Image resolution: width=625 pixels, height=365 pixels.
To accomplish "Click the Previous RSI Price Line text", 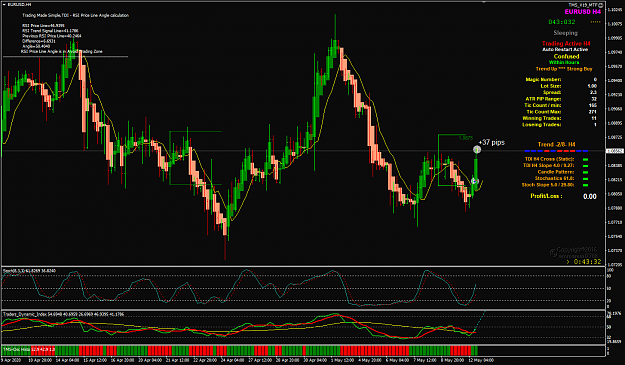I will click(52, 36).
